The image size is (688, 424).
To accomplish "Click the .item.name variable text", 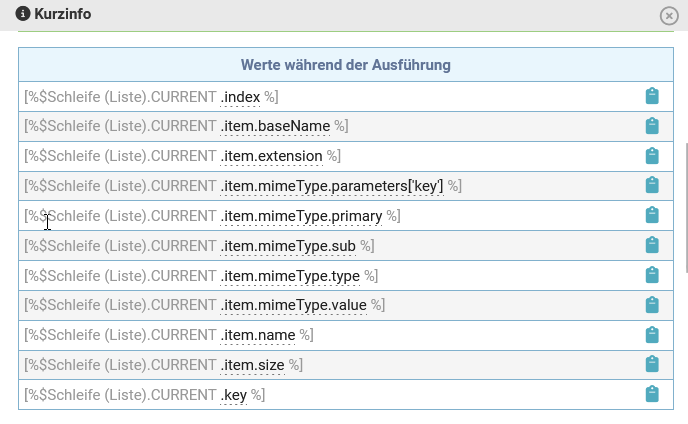I will pos(258,335).
